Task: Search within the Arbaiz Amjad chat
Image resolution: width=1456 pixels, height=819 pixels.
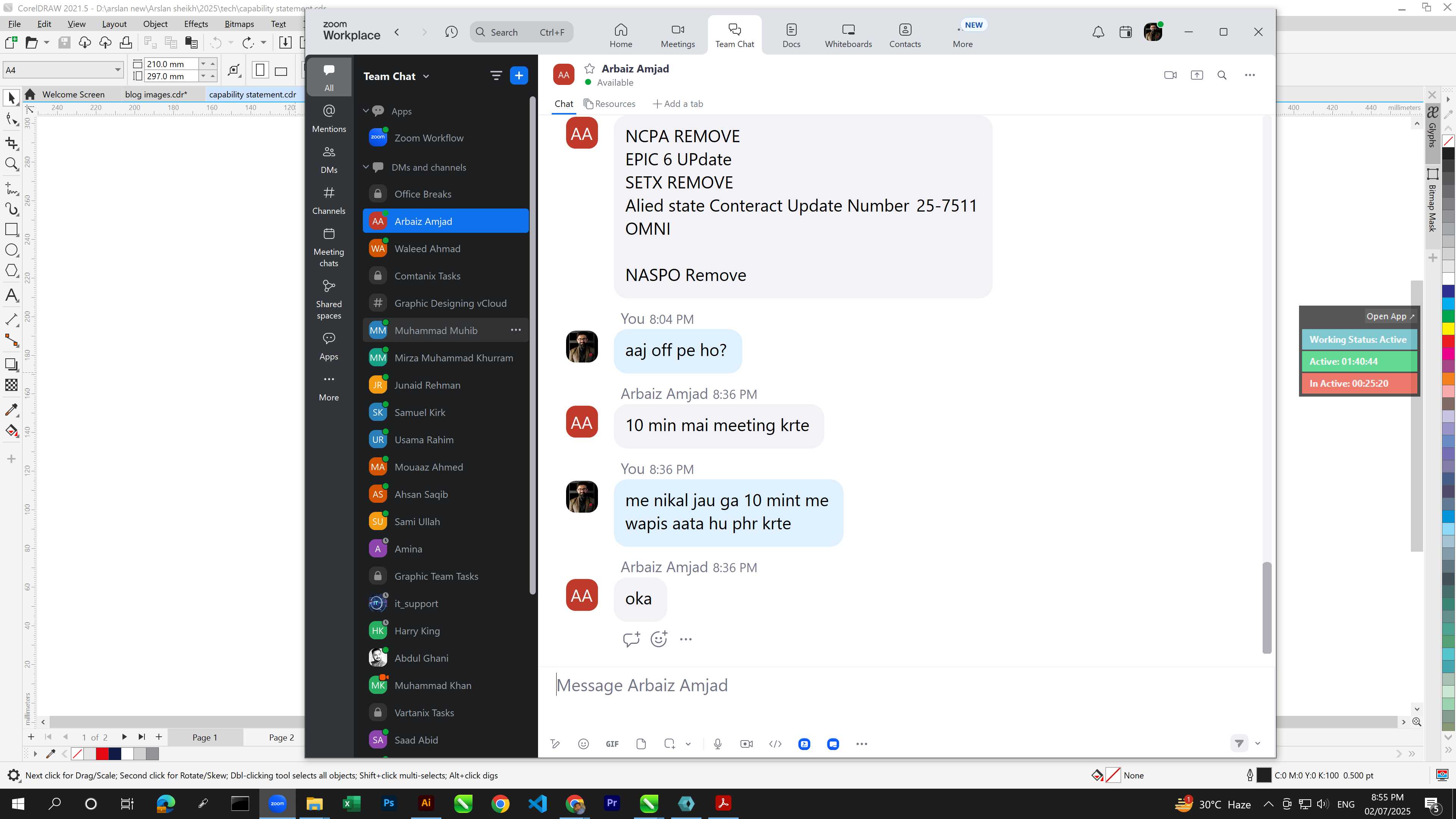Action: tap(1222, 75)
